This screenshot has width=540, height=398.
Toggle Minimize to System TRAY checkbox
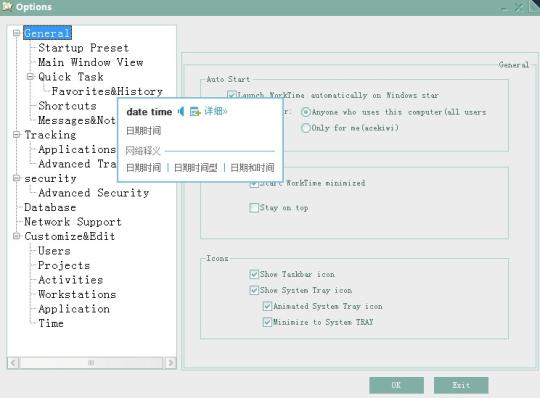click(x=267, y=322)
